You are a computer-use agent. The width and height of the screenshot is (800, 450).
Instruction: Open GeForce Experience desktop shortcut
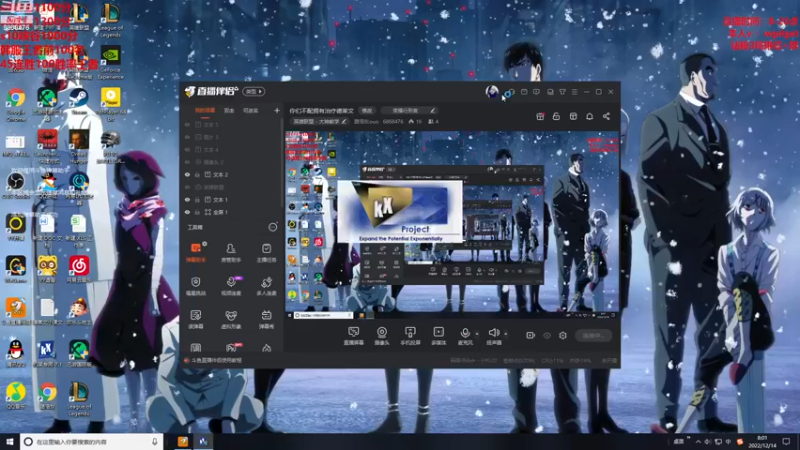pos(110,62)
